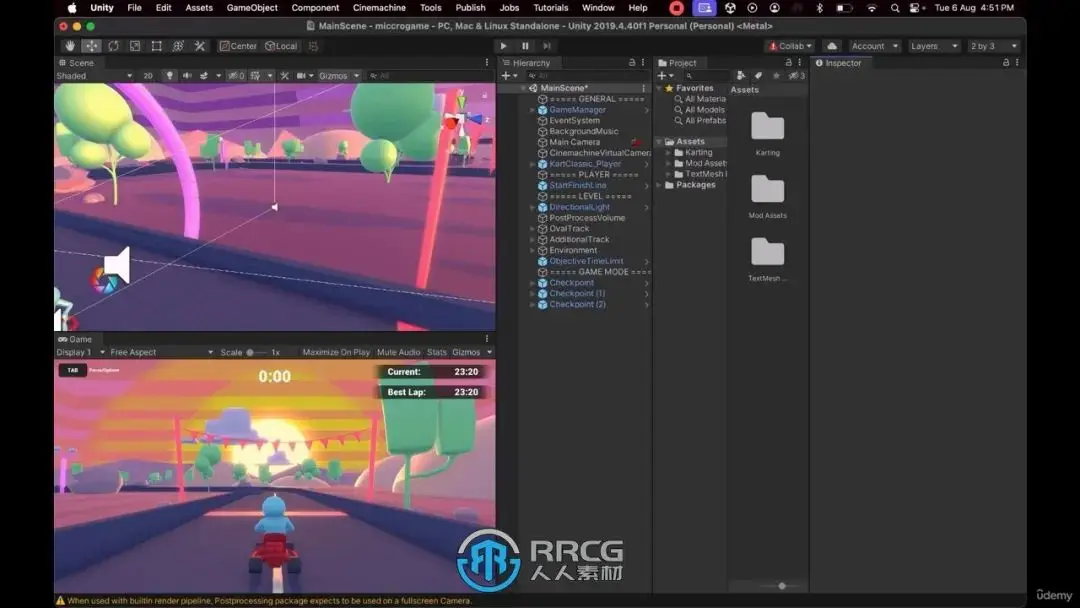Toggle pivot mode Center button
1080x608 pixels.
(238, 46)
